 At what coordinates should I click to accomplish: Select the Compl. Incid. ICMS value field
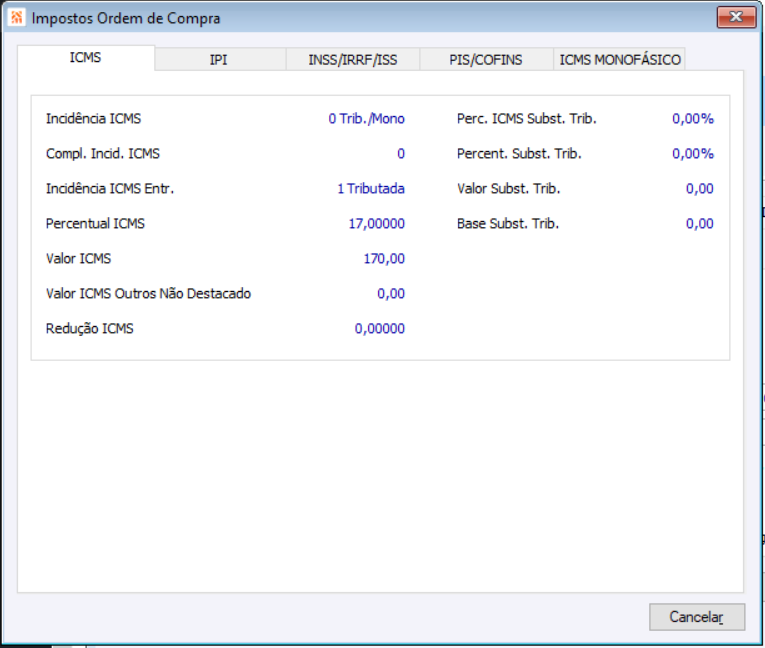coord(401,154)
